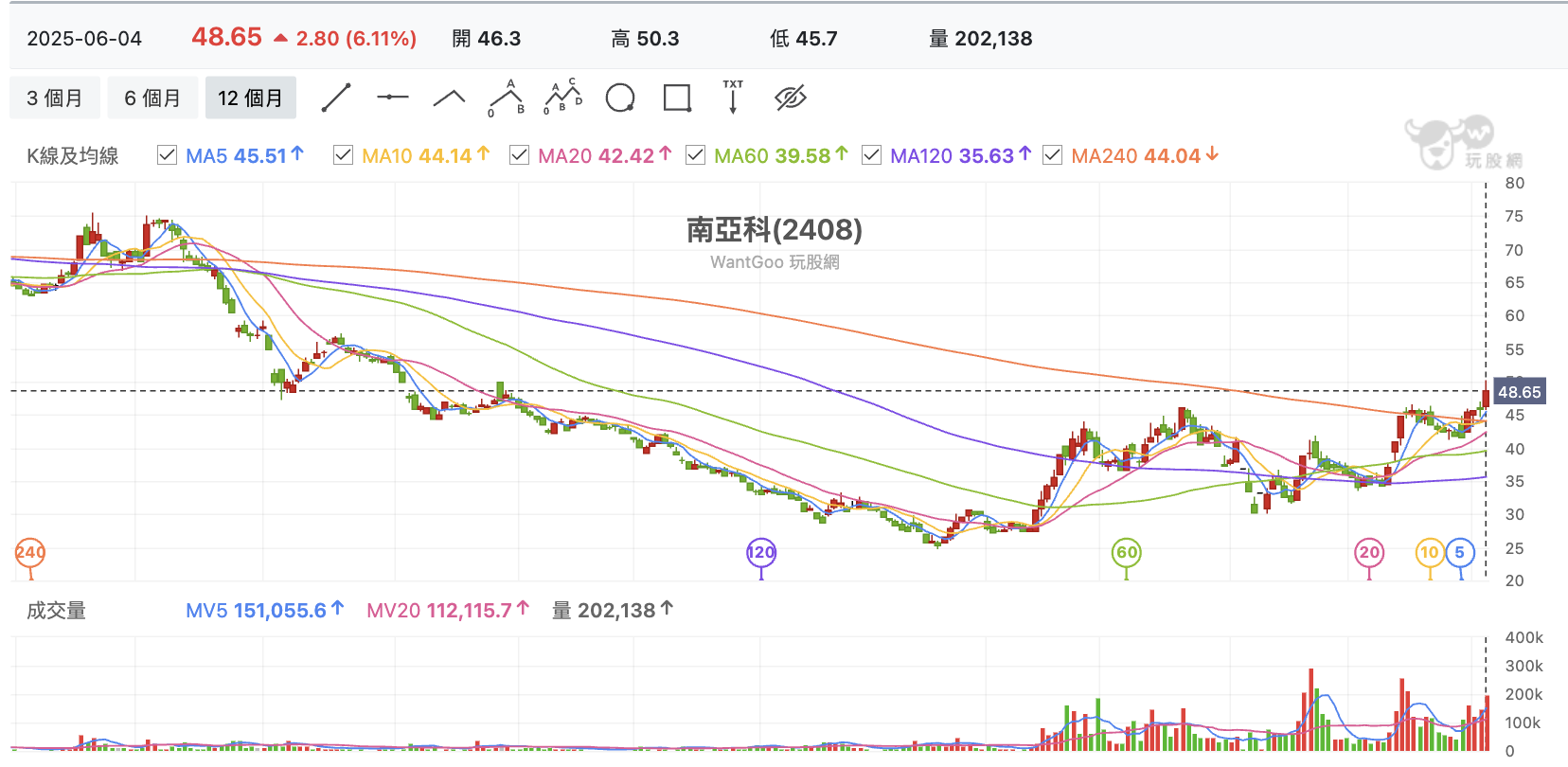Click the WantGoo 玩股網 subtitle text
The width and height of the screenshot is (1568, 767).
click(x=775, y=262)
